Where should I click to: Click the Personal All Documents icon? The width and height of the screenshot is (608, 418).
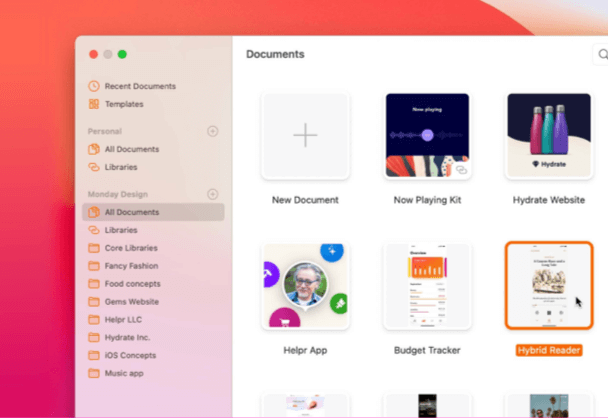tap(94, 149)
